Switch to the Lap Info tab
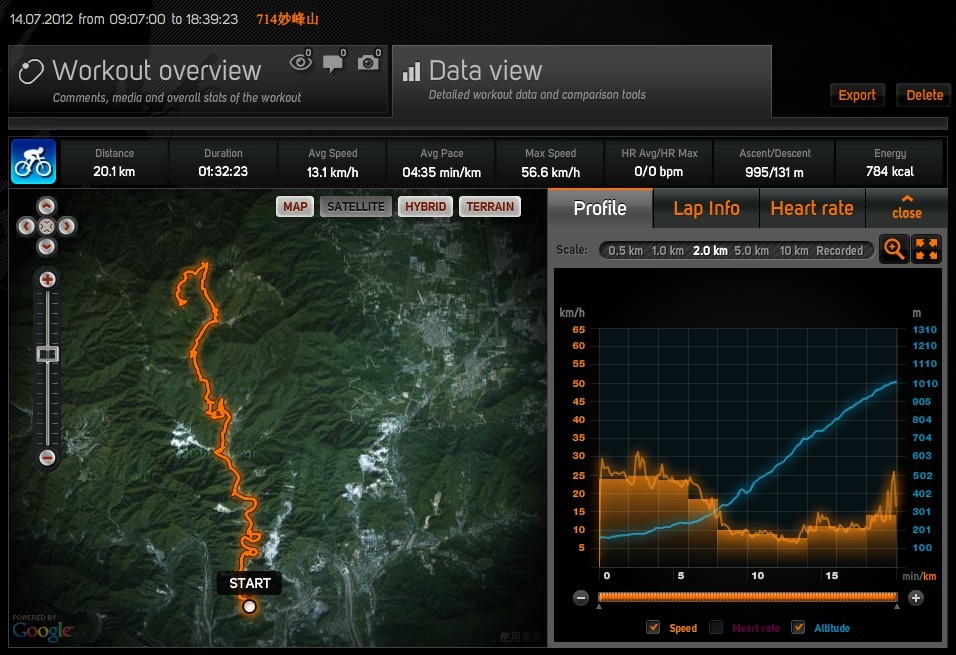Image resolution: width=956 pixels, height=655 pixels. coord(706,208)
